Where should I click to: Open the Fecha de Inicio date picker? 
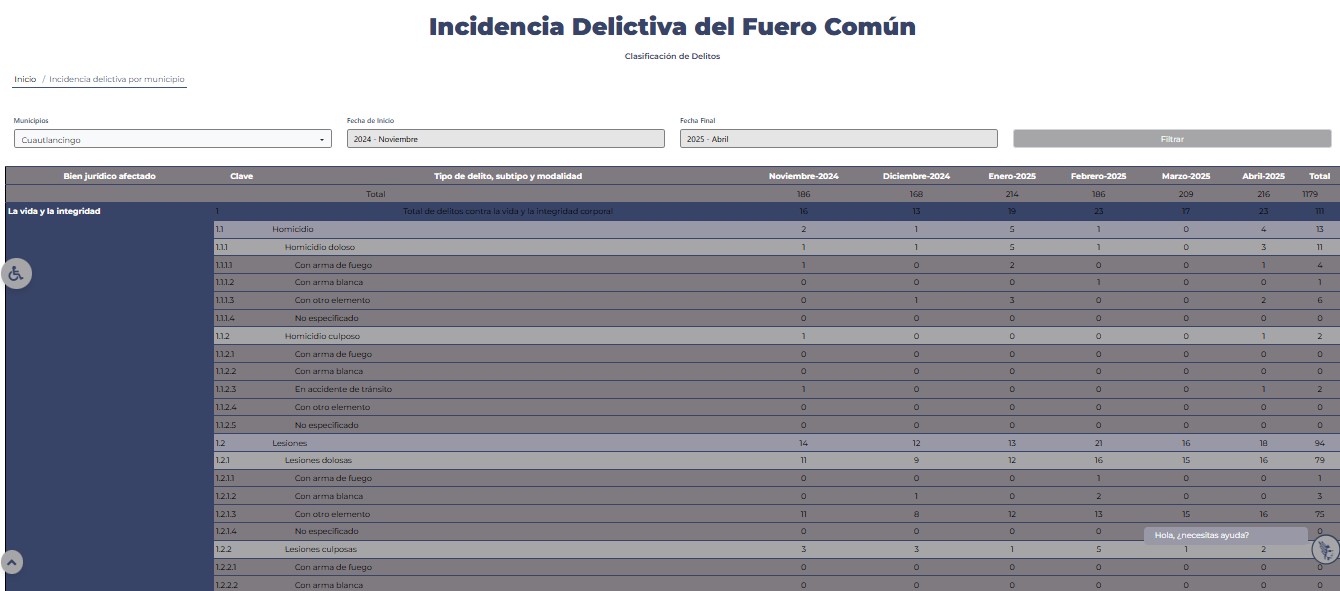click(x=505, y=139)
